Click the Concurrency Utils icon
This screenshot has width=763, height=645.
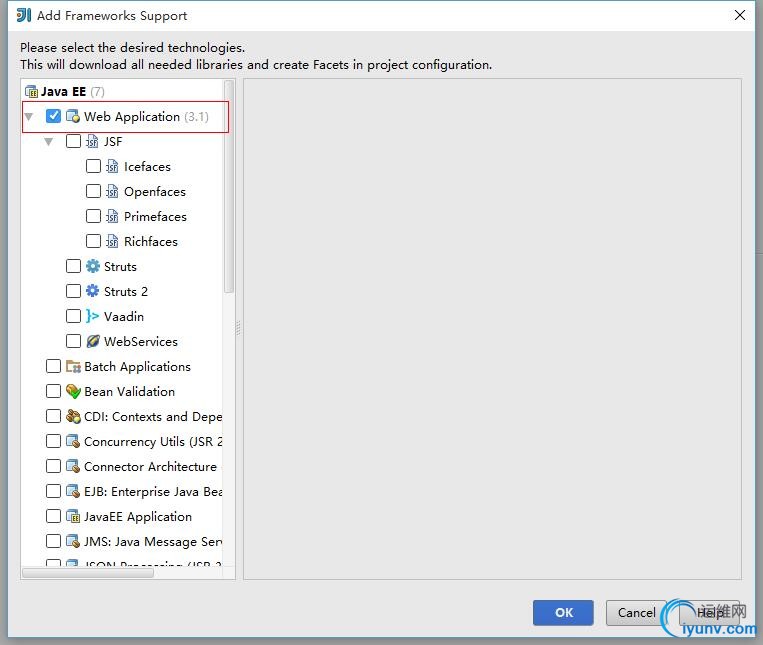(x=73, y=441)
